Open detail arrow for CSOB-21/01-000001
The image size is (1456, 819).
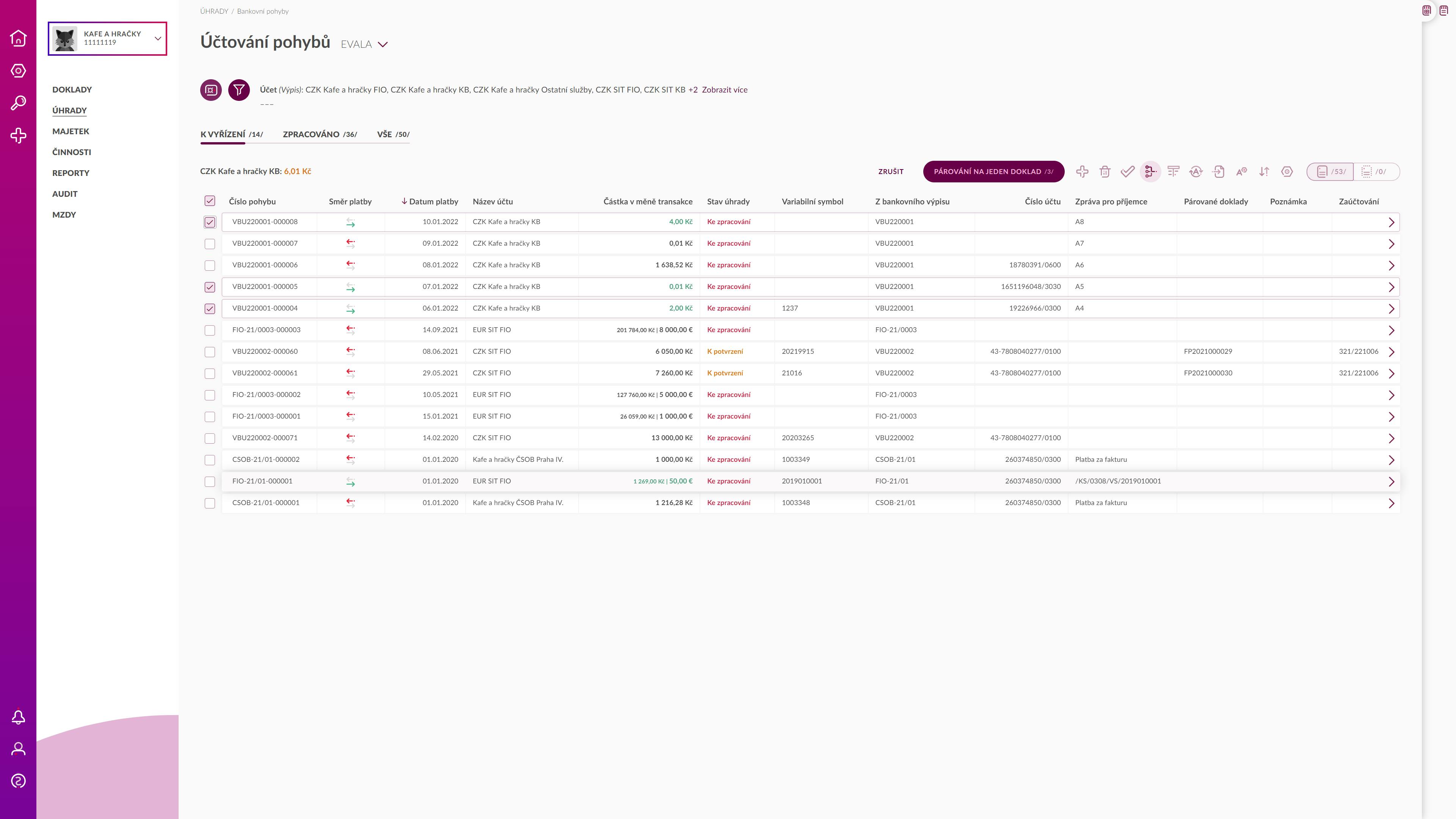coord(1392,503)
